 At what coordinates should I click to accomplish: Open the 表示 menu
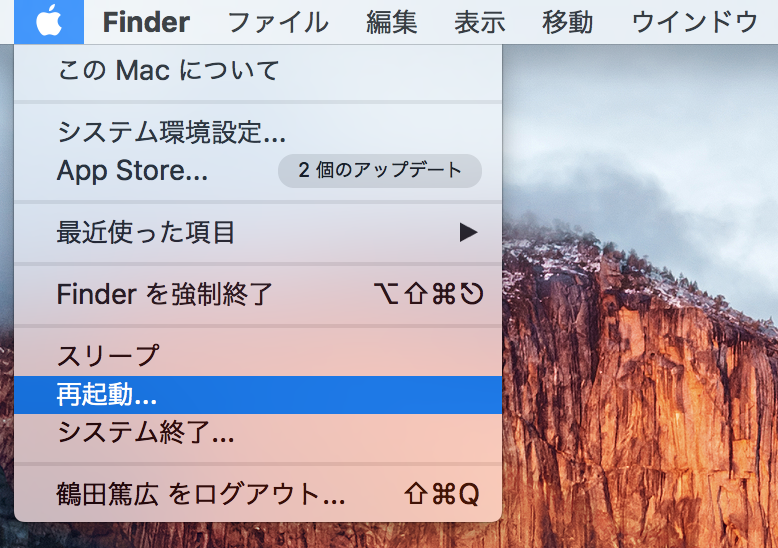480,22
